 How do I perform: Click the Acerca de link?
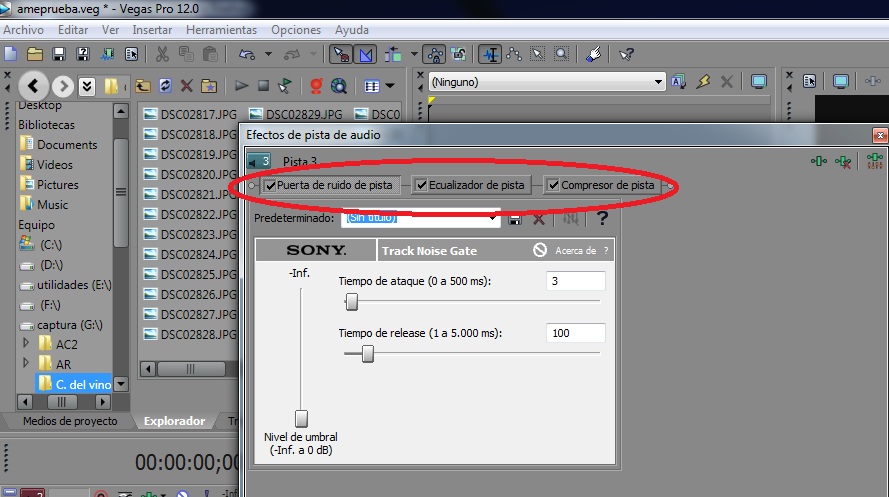click(575, 250)
